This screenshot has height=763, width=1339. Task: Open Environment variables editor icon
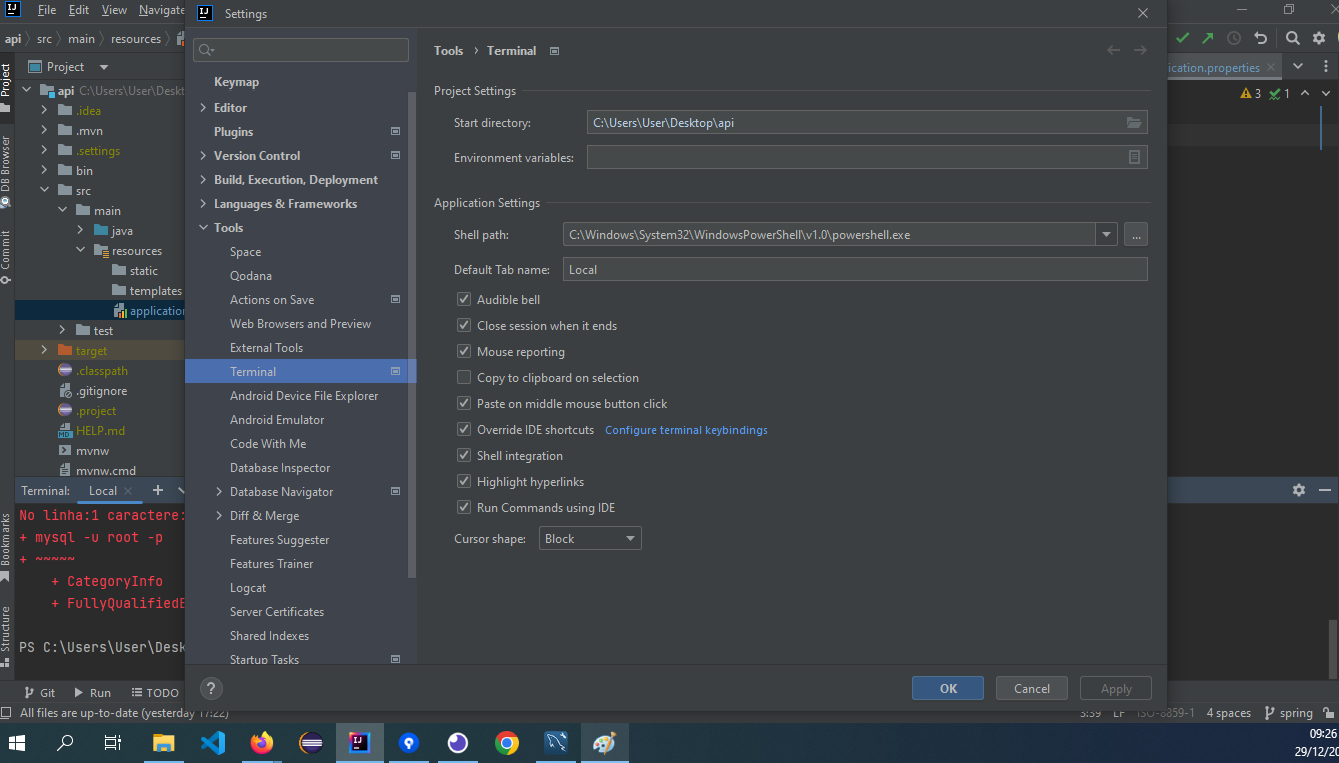click(1134, 157)
